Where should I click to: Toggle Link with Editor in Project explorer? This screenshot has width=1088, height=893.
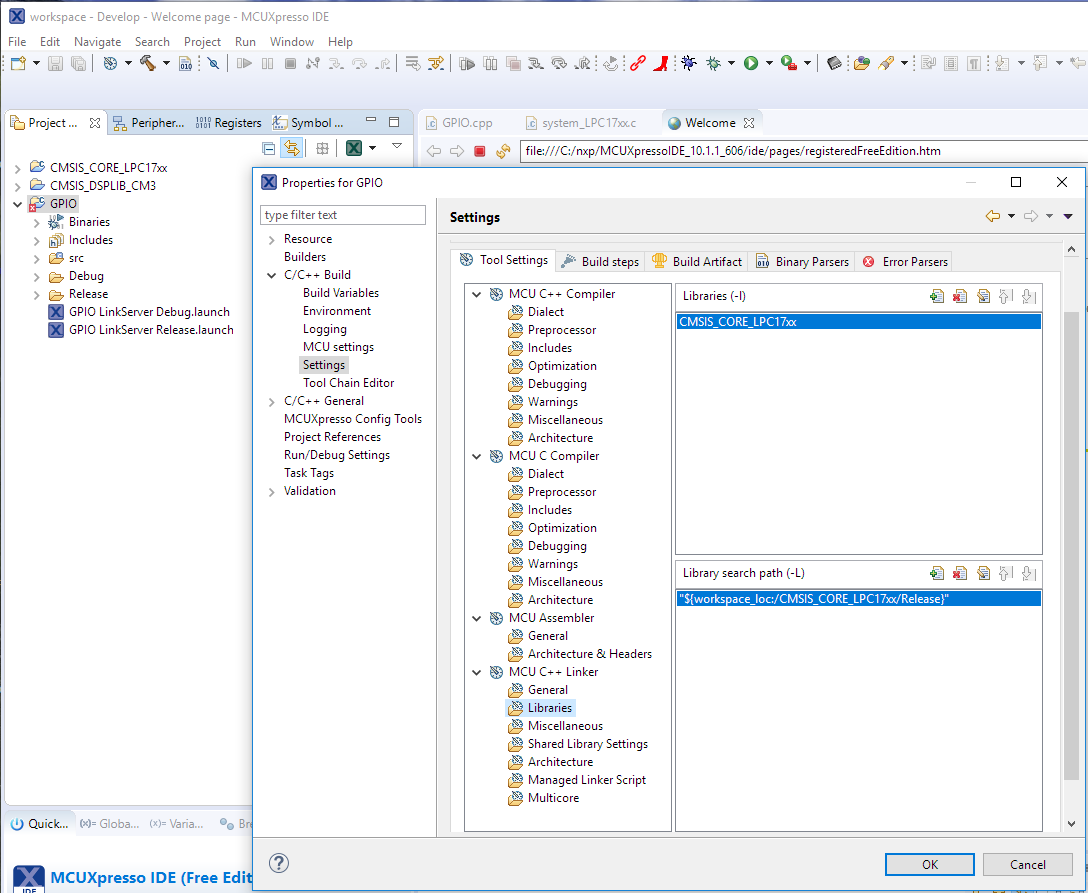(291, 148)
